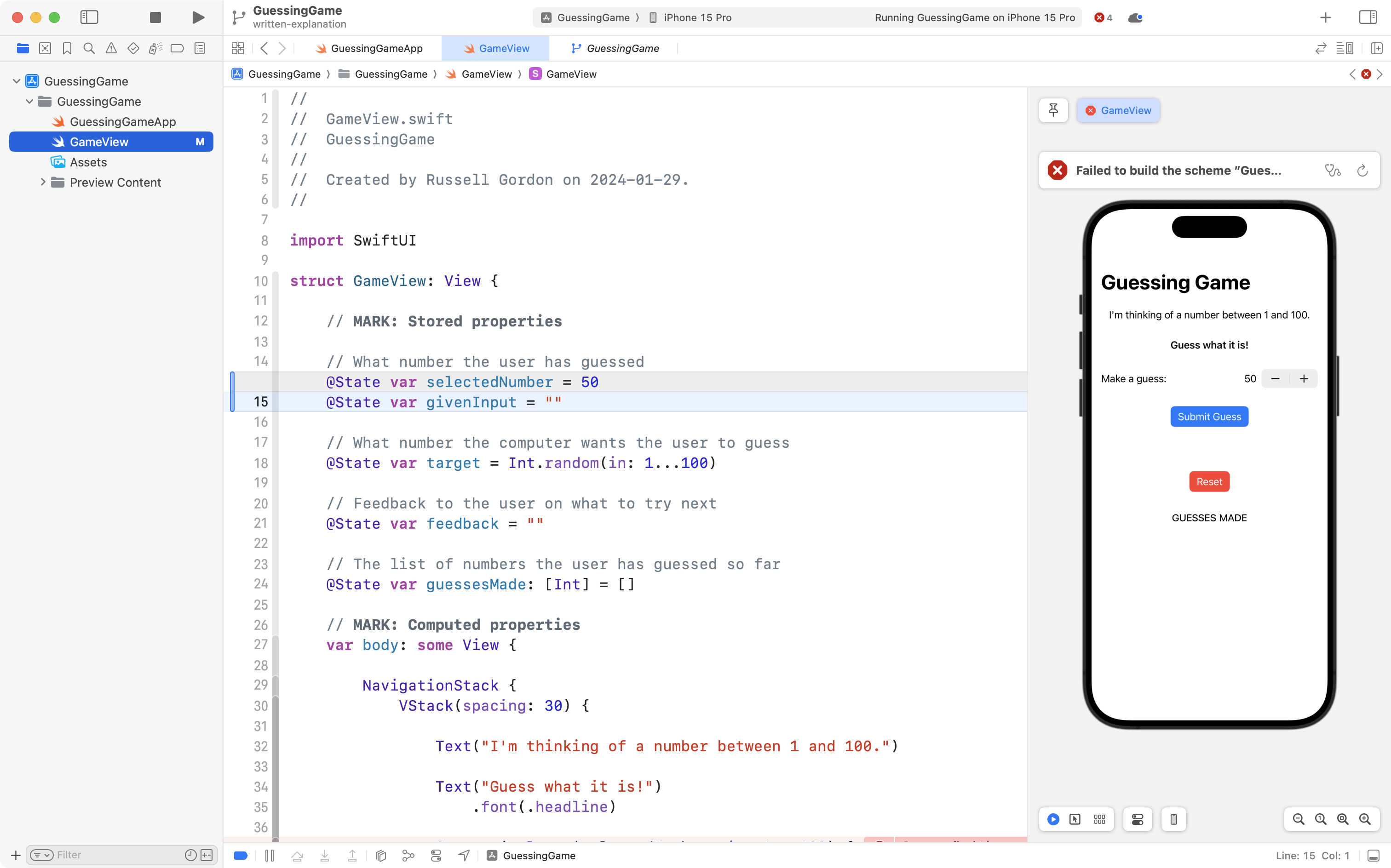Viewport: 1391px width, 868px height.
Task: Collapse the GuessingGame project group
Action: (17, 81)
